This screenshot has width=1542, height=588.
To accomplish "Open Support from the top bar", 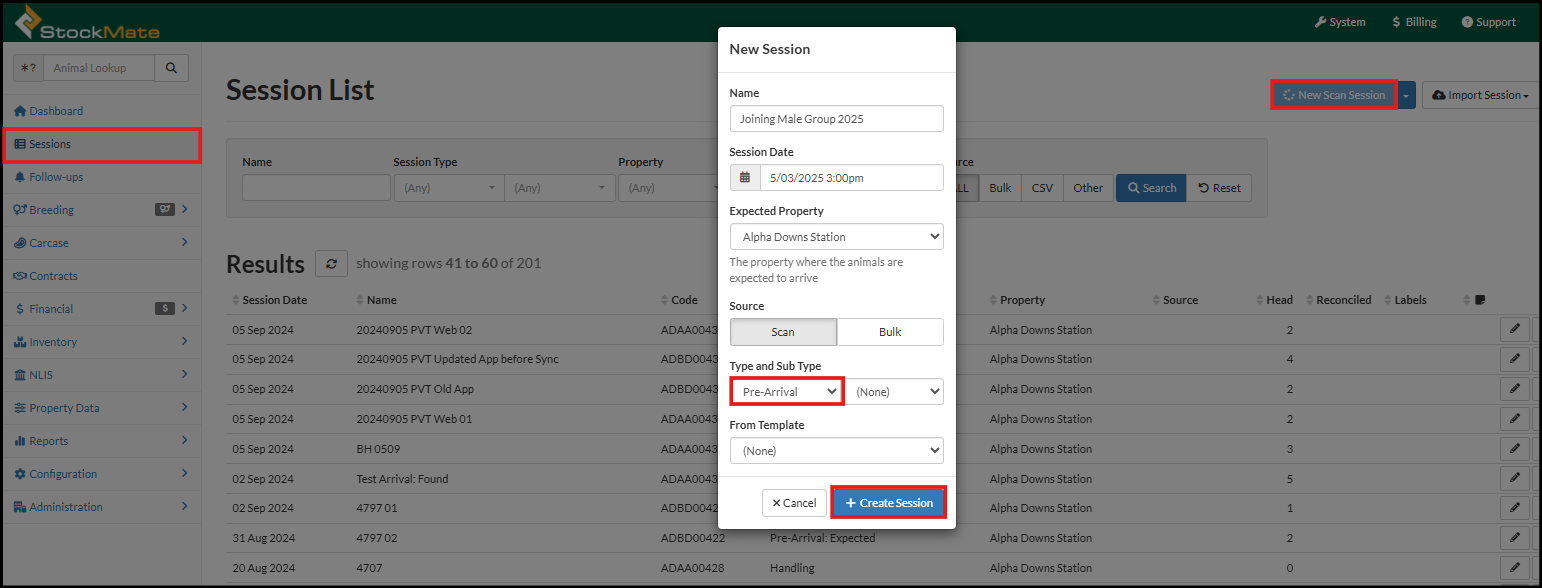I will 1488,22.
